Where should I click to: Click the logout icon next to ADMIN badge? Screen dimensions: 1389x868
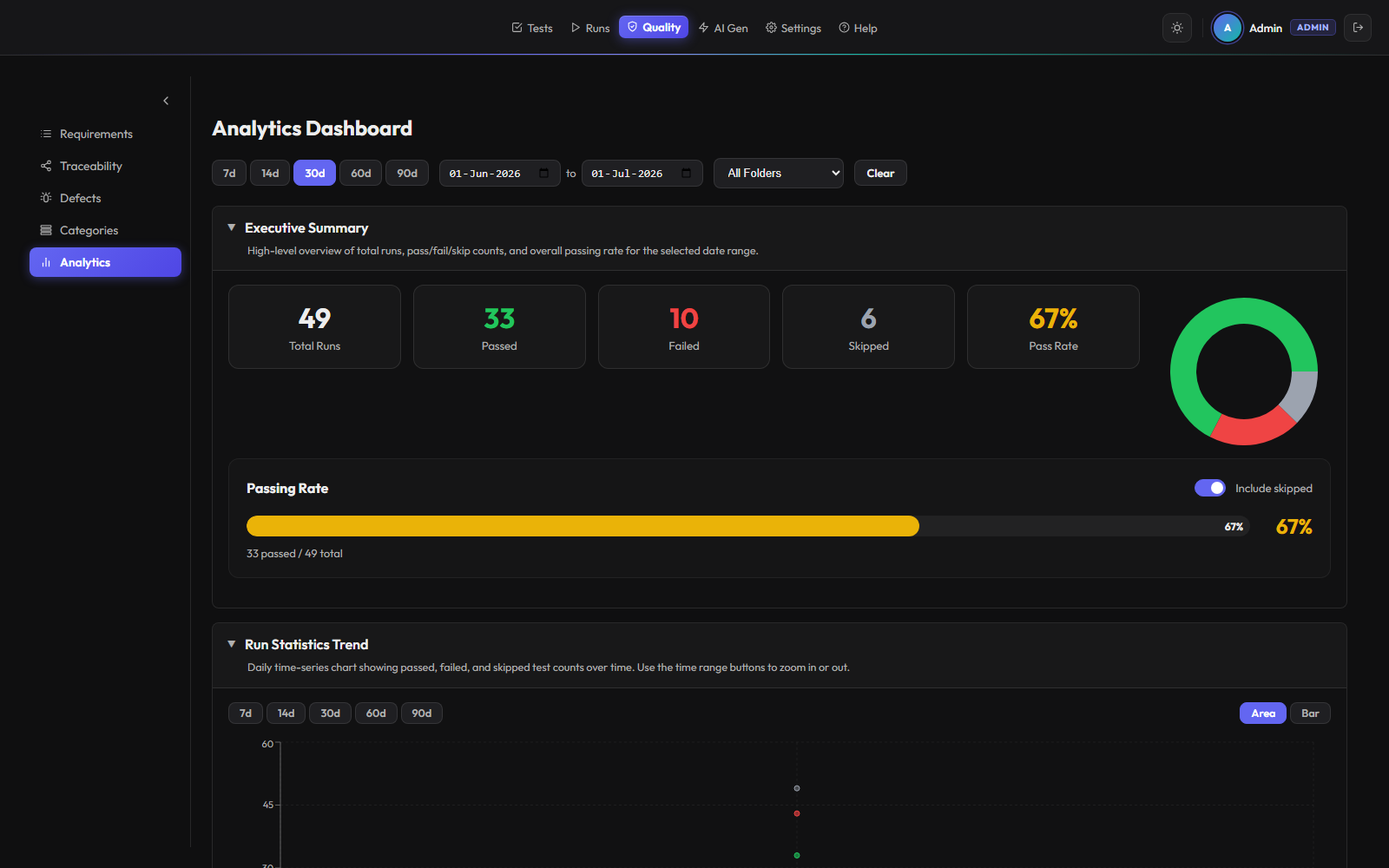[1358, 28]
